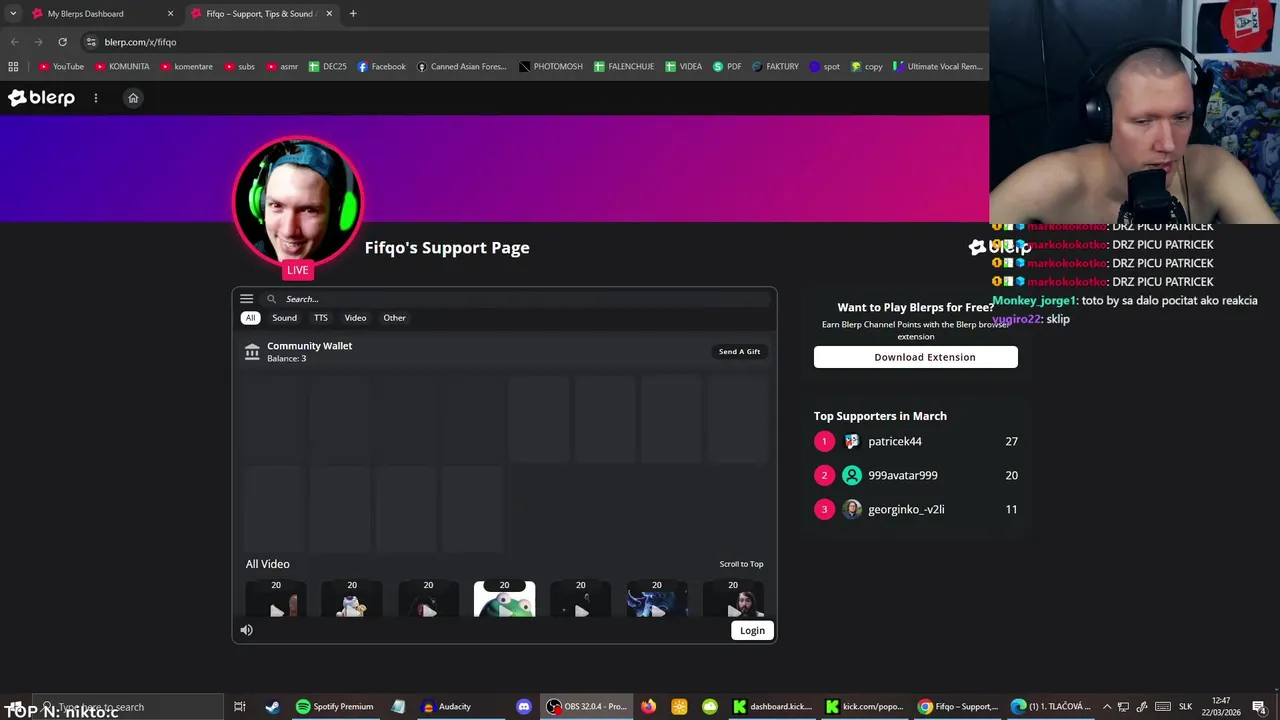Click the Blerp logo in header
The image size is (1280, 720).
pos(41,98)
